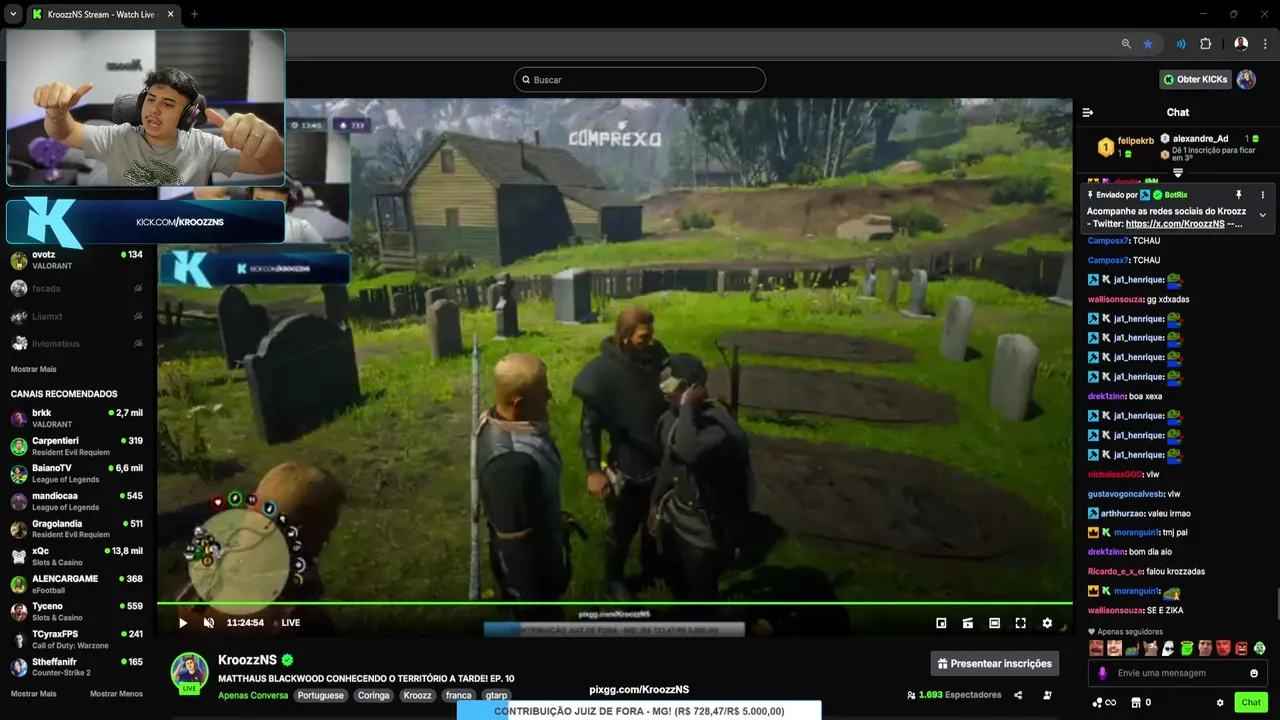
Task: Select the Apenas Conversa category link
Action: [x=253, y=695]
